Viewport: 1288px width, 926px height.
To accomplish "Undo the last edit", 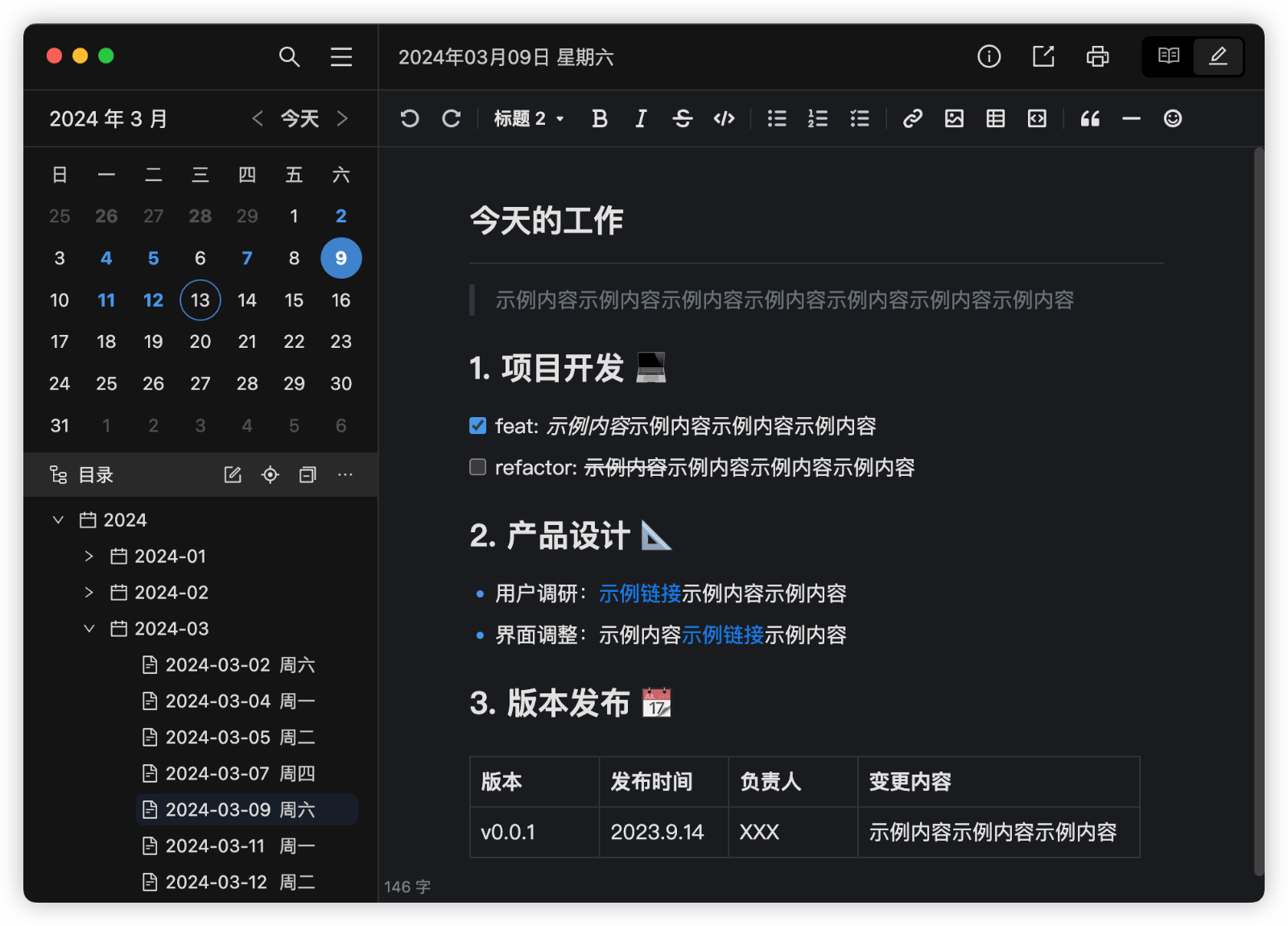I will point(410,118).
